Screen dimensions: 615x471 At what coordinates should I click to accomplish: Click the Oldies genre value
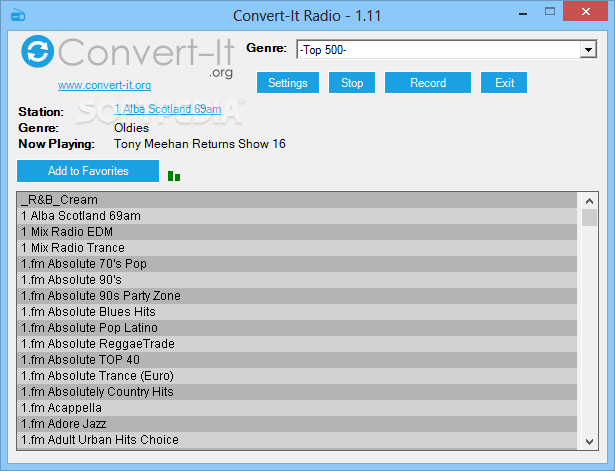click(x=131, y=128)
